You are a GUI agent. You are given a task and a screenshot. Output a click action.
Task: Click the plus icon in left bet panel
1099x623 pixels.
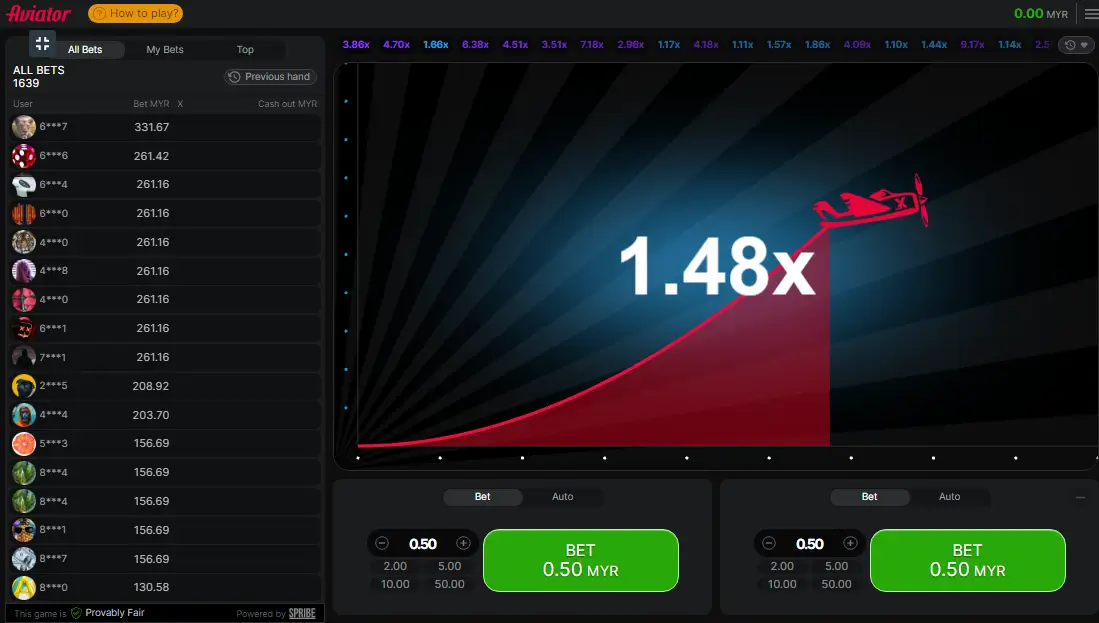[x=463, y=543]
